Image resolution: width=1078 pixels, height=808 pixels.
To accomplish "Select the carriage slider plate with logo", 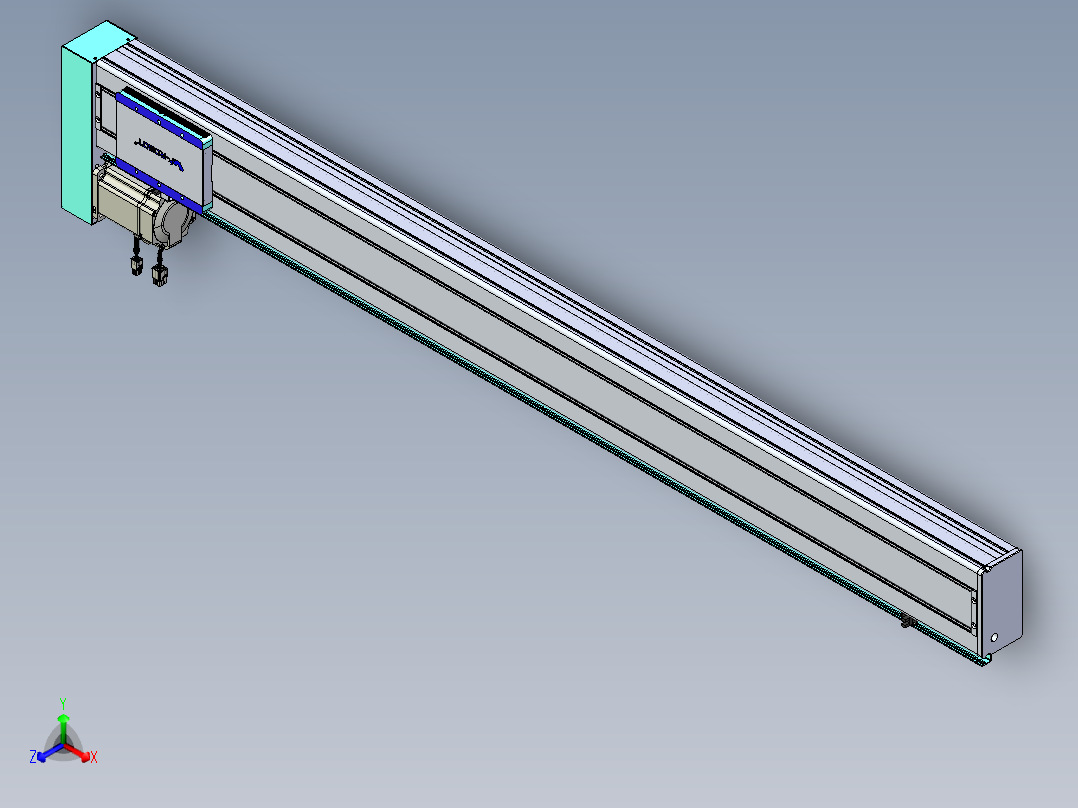I will pos(164,152).
